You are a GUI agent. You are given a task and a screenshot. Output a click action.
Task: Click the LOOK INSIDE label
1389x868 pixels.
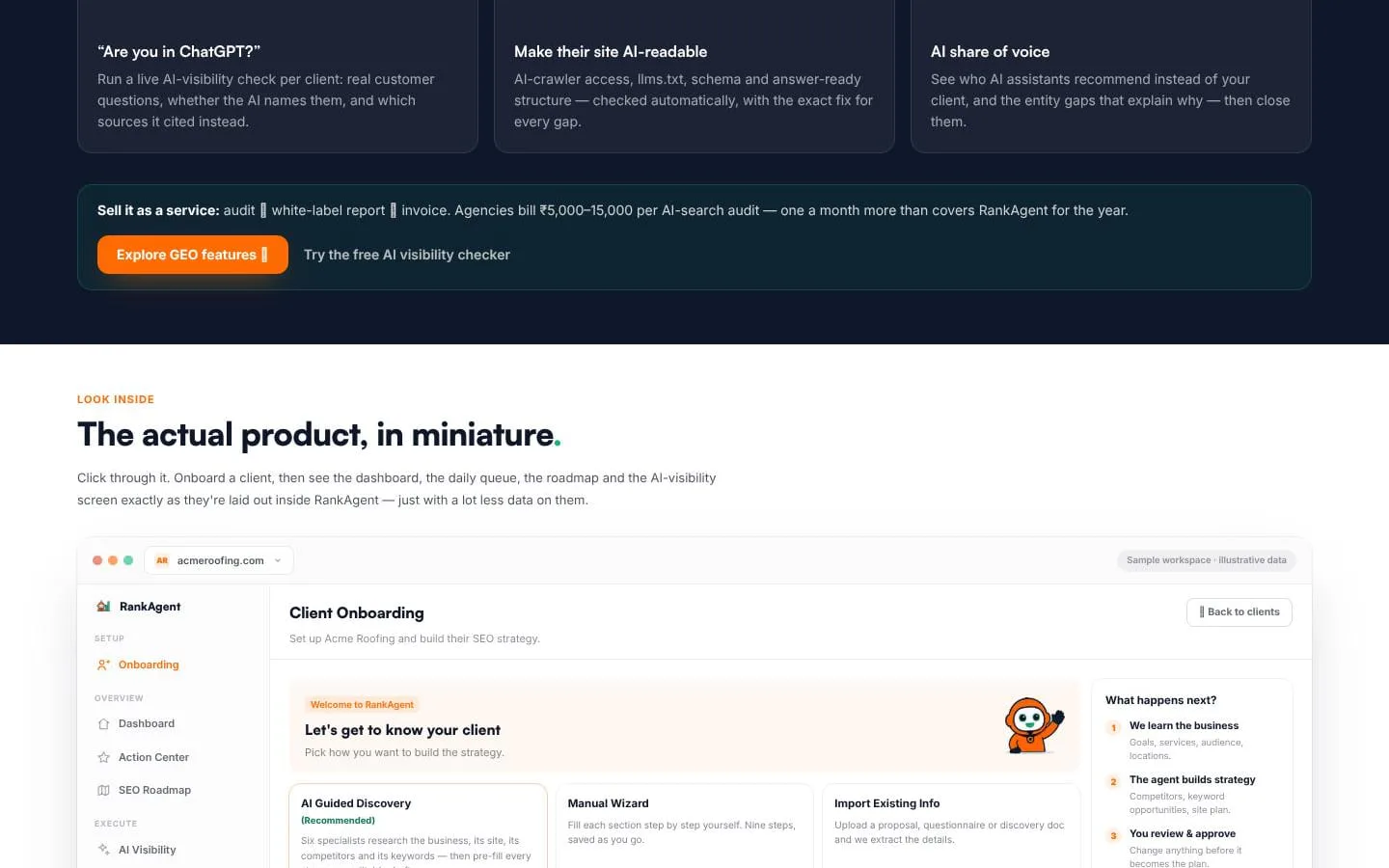[116, 399]
